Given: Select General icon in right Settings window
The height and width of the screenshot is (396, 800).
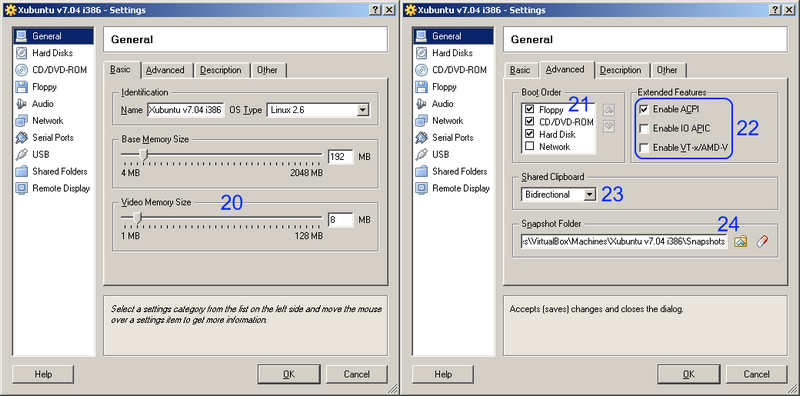Looking at the screenshot, I should pos(421,36).
